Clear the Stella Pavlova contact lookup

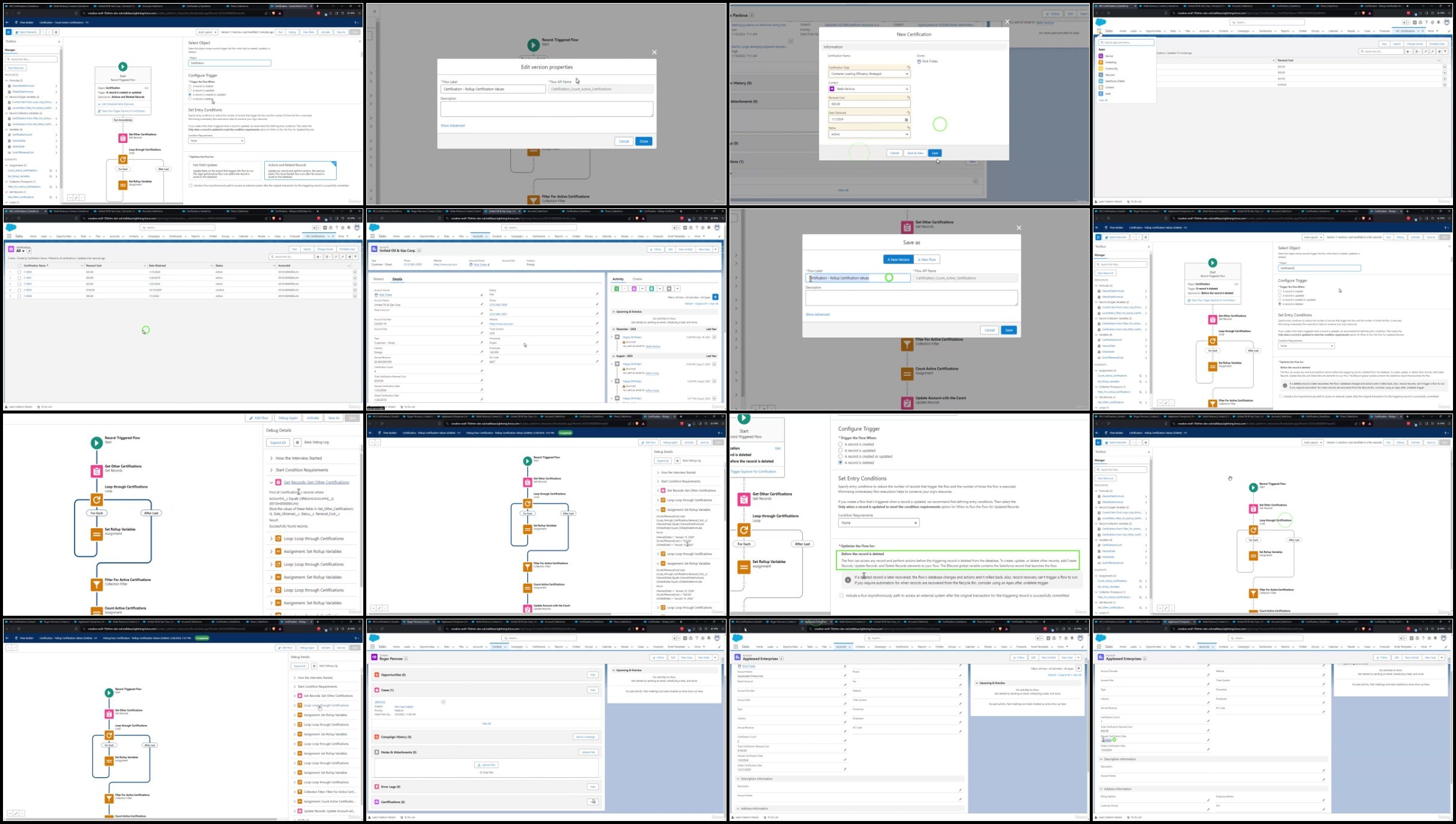[907, 89]
